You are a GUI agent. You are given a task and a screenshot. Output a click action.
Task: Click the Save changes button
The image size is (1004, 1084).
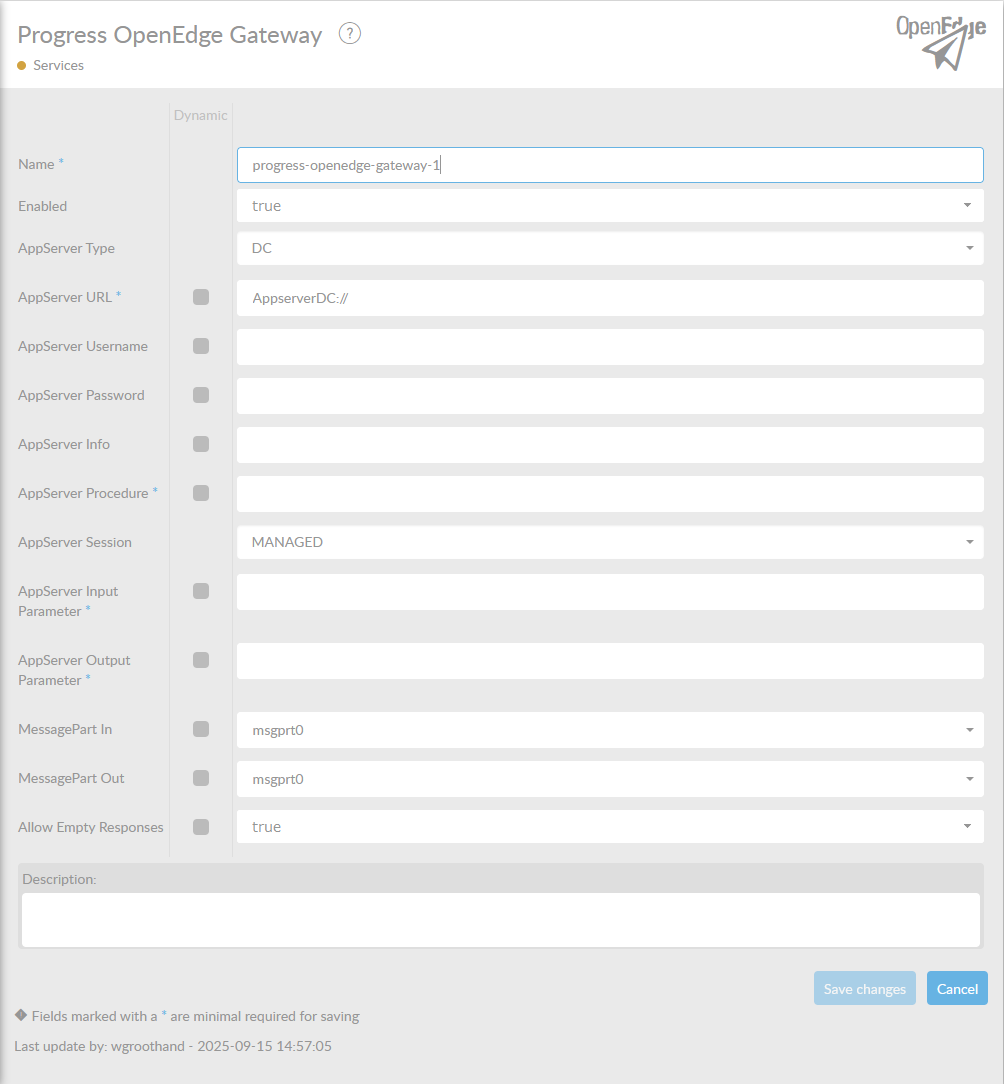(864, 989)
